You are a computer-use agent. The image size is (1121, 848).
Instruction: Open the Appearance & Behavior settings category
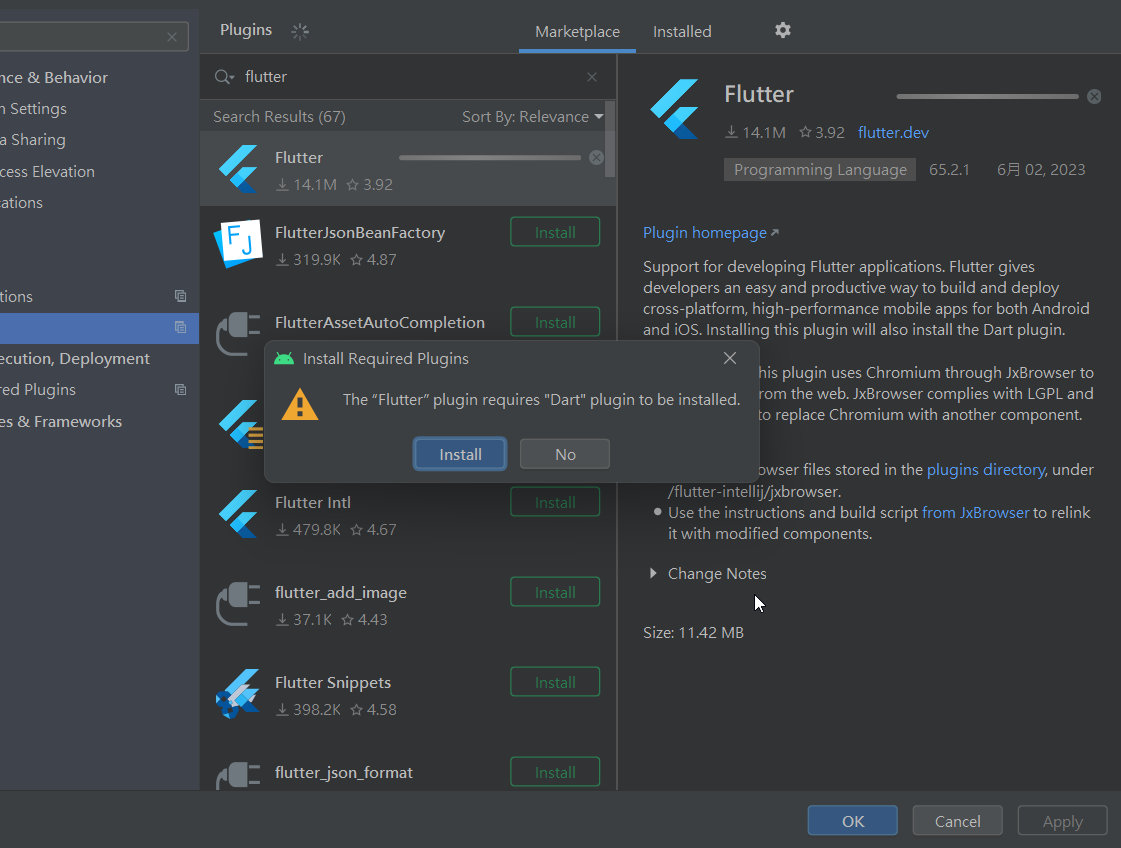point(54,77)
